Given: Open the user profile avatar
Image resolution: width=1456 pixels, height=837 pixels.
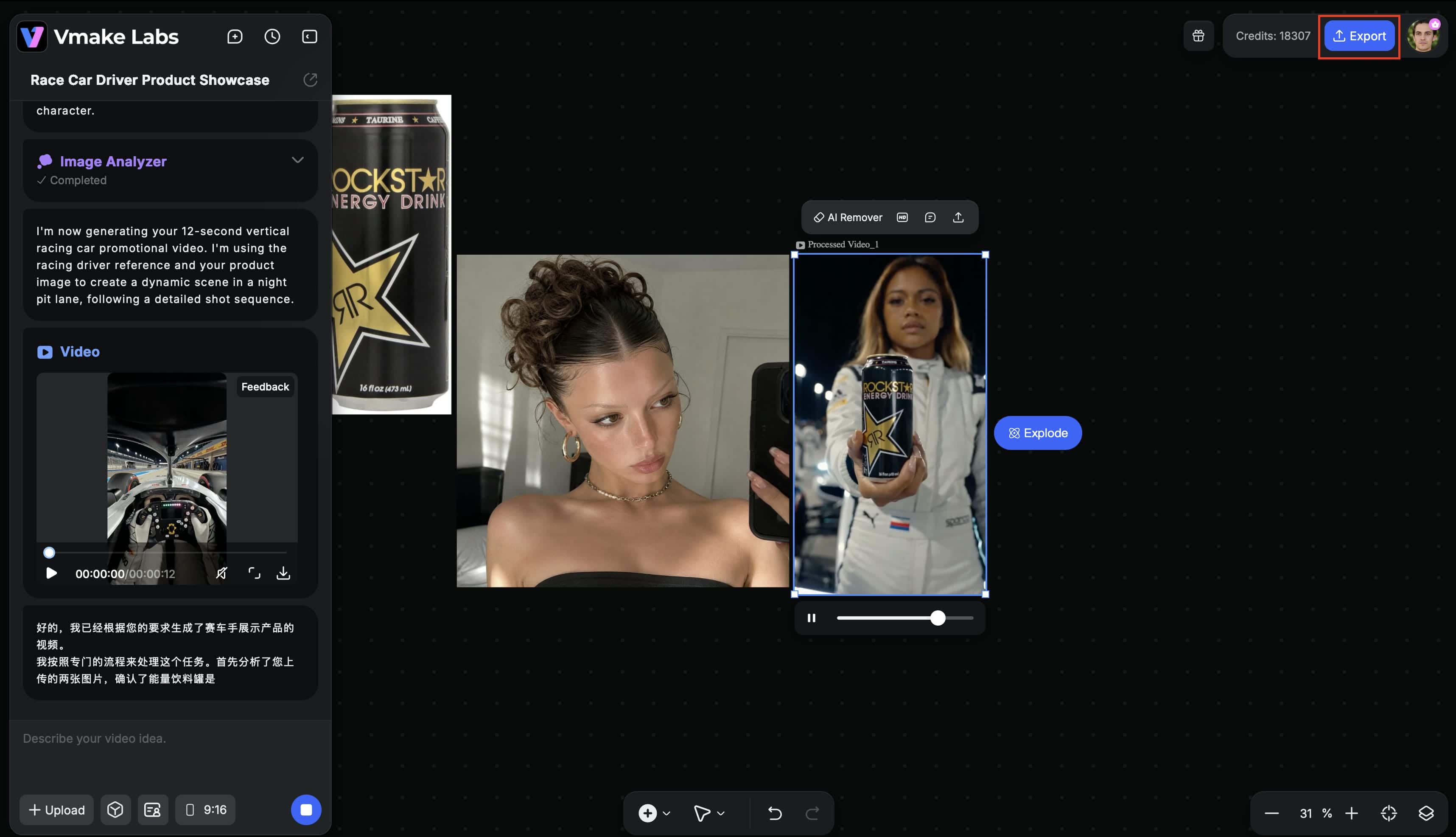Looking at the screenshot, I should click(x=1423, y=36).
